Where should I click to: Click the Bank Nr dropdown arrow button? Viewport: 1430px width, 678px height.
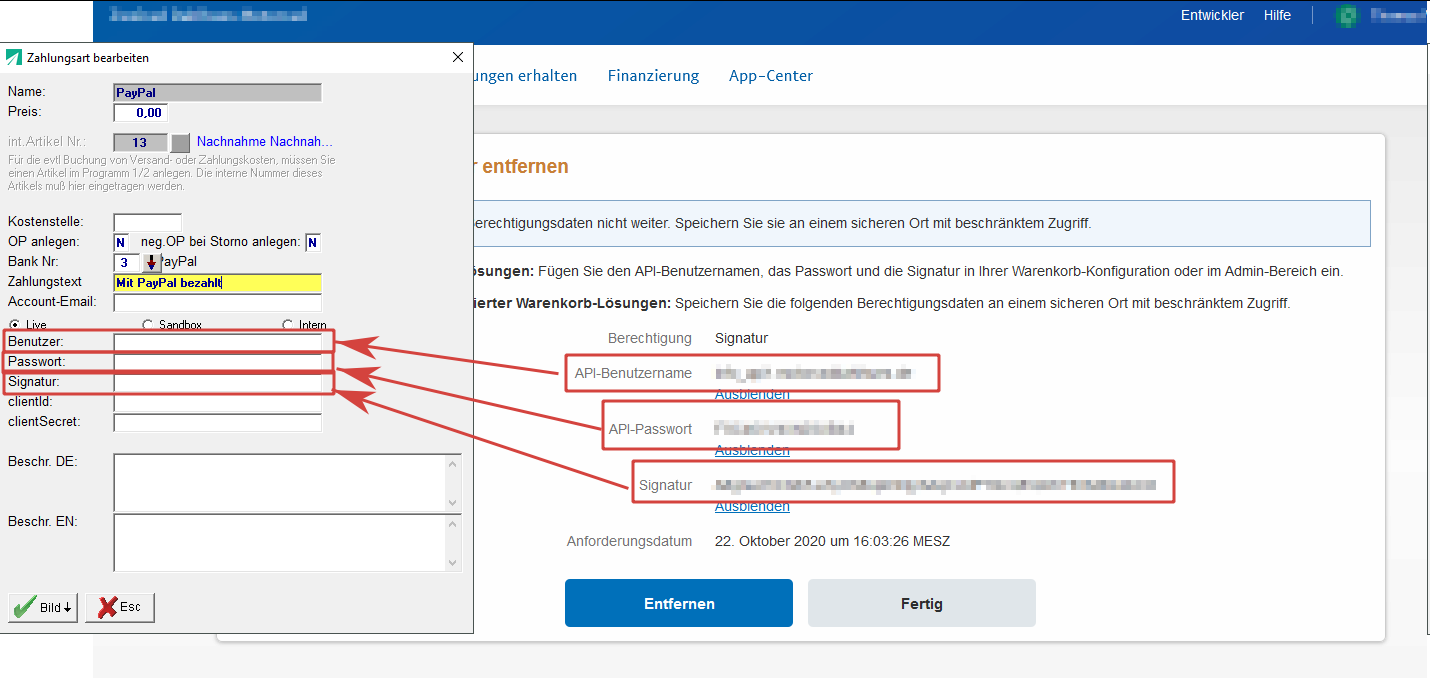[x=151, y=262]
